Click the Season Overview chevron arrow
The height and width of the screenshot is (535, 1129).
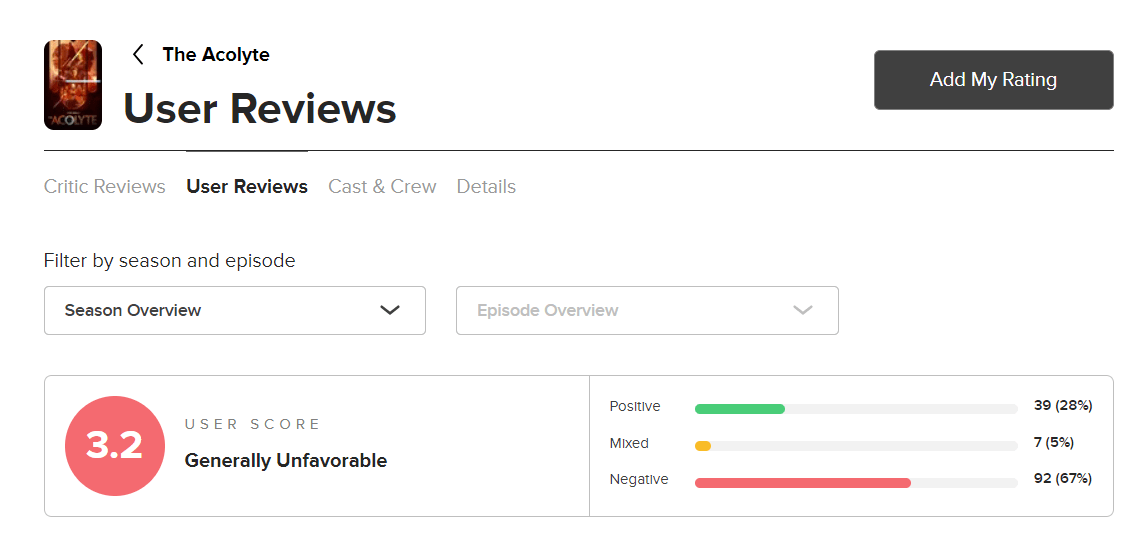pos(390,311)
